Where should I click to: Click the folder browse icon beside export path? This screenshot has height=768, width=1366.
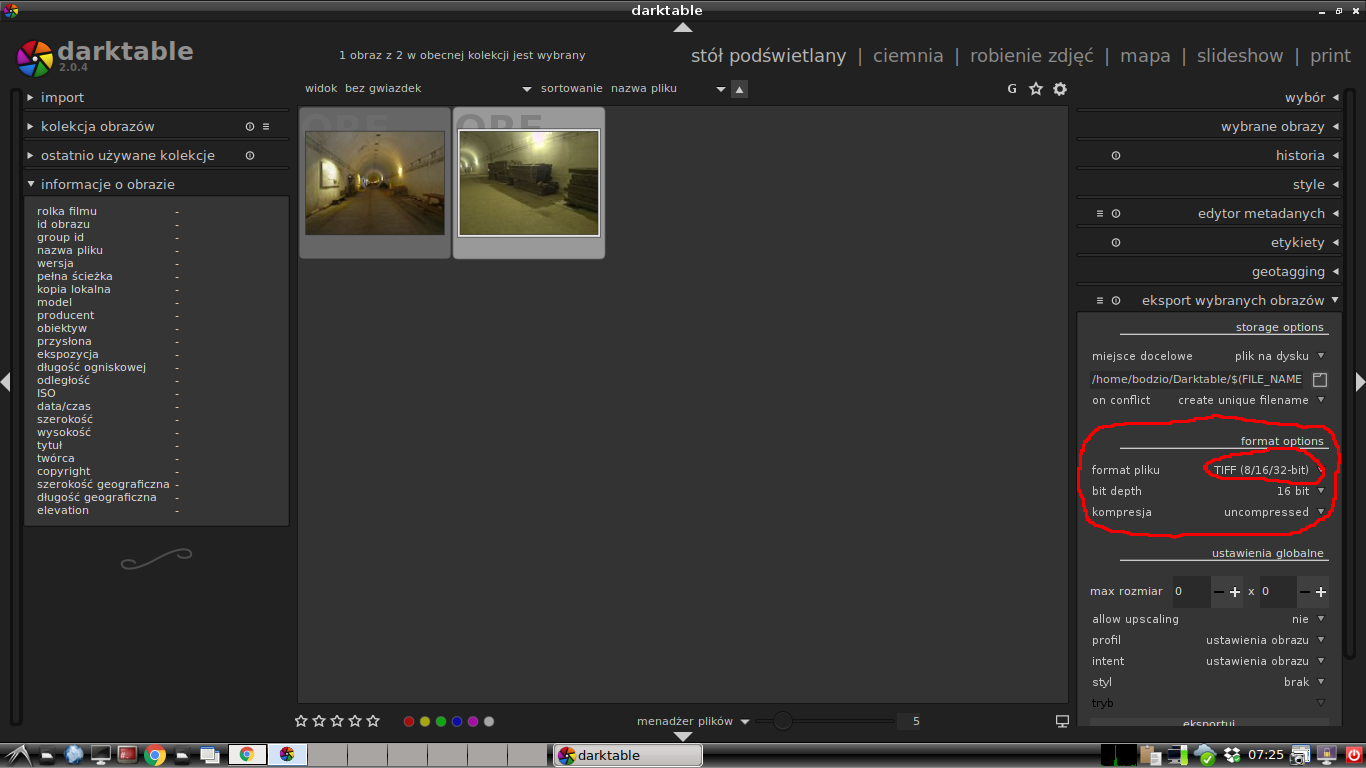pos(1320,379)
